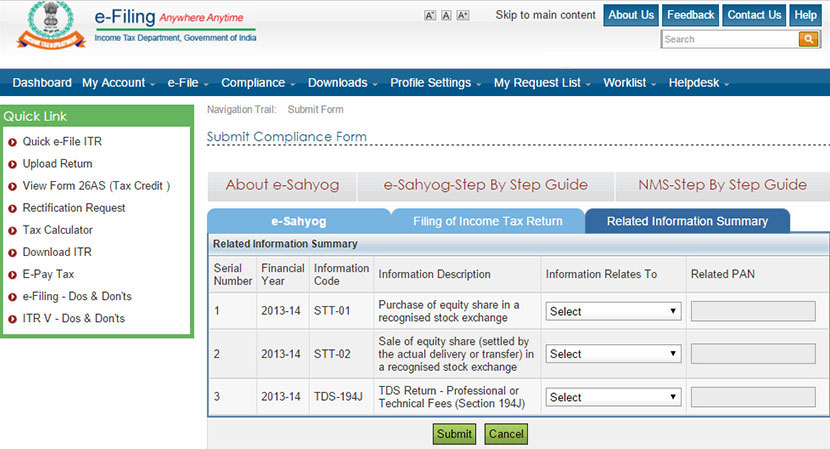The height and width of the screenshot is (449, 830).
Task: Click the Feedback button
Action: point(690,15)
